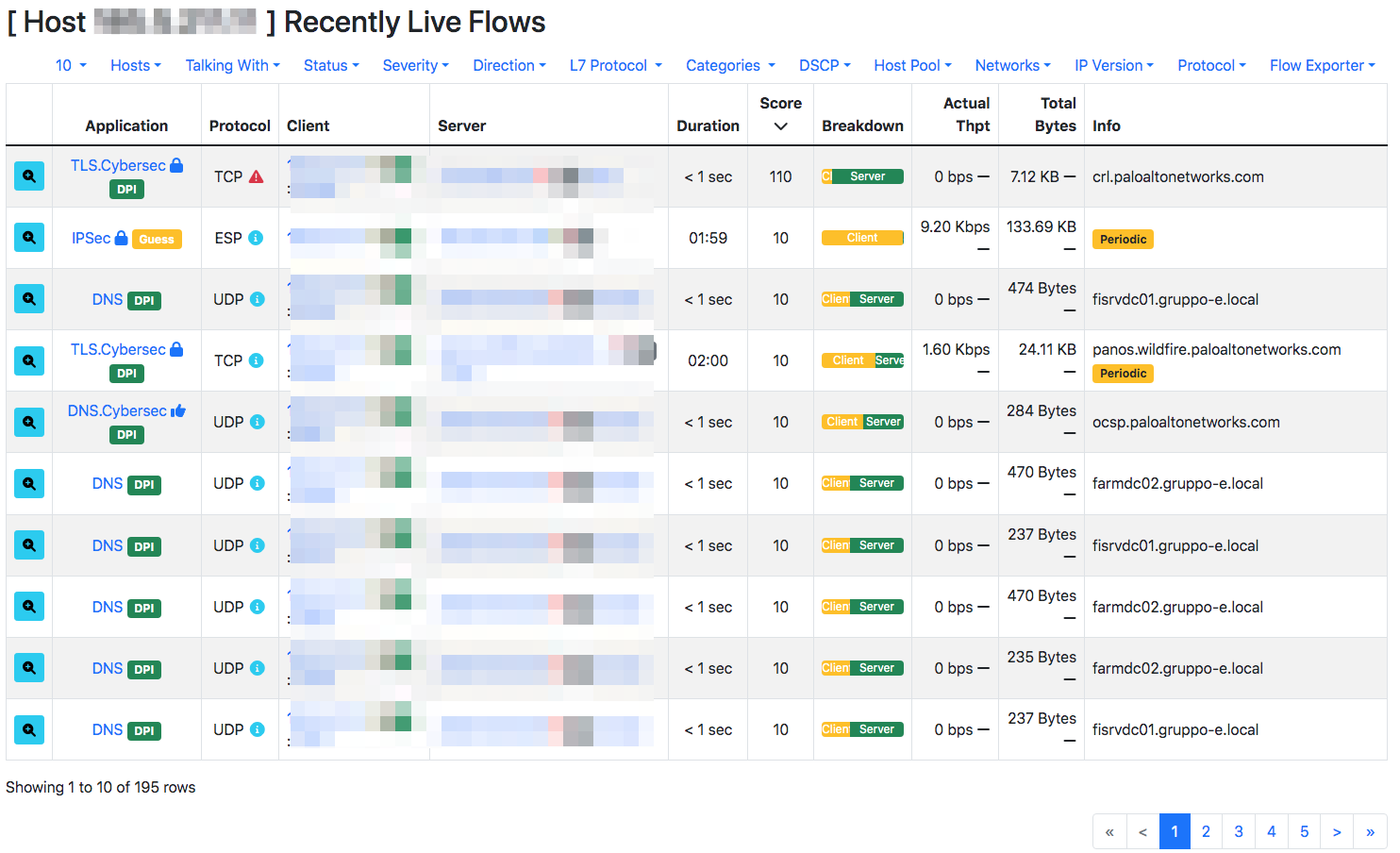
Task: Open flow details for the crl.paloaltonetworks.com flow
Action: pos(28,176)
